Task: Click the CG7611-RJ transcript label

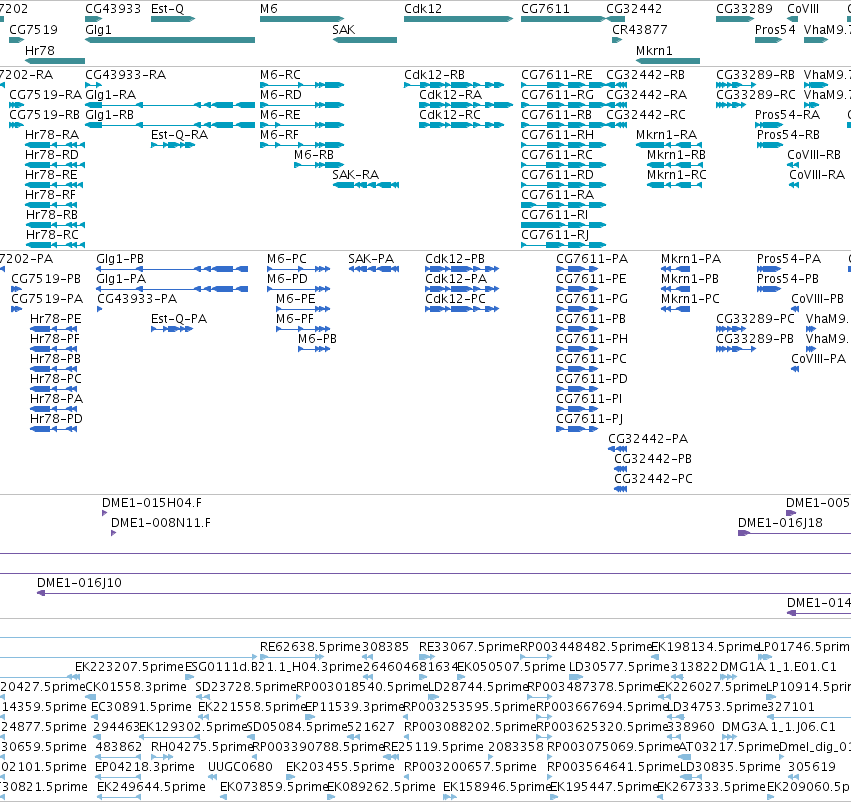Action: click(555, 234)
